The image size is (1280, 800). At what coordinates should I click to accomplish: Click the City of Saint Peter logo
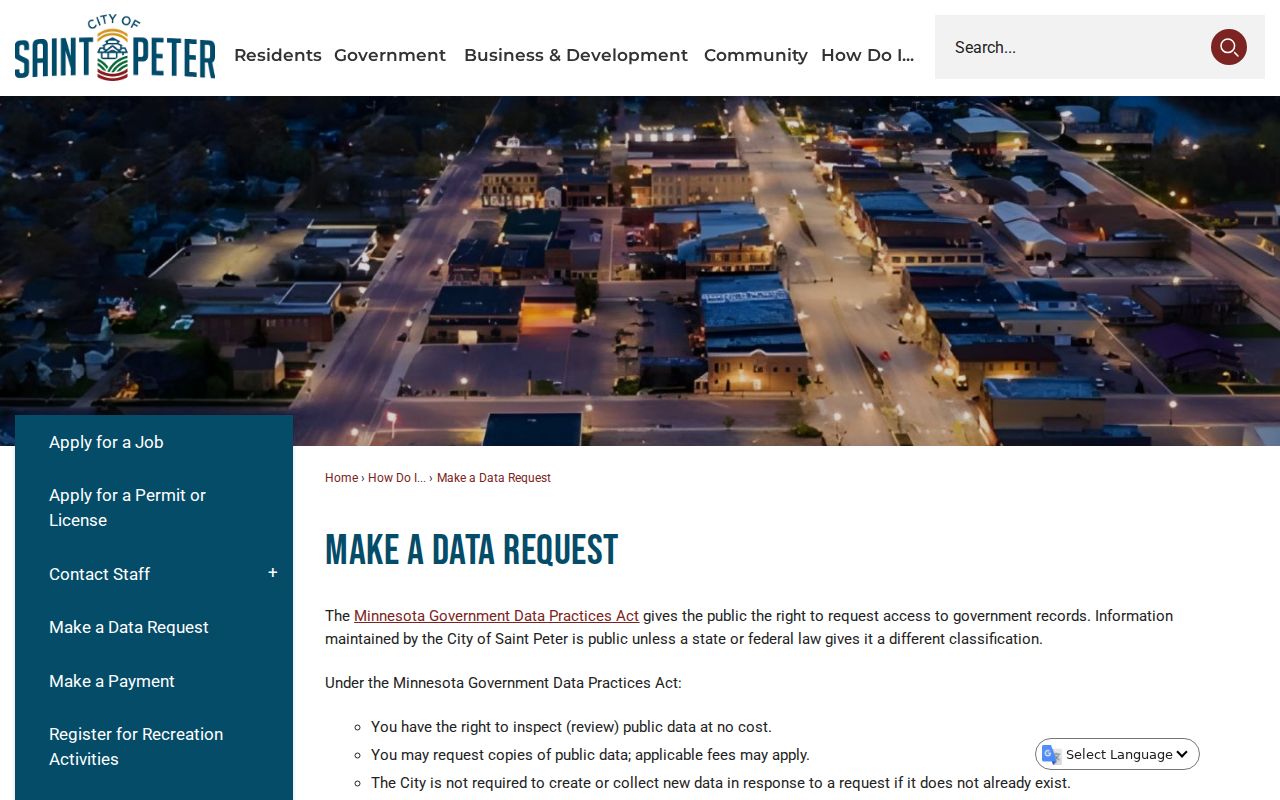pyautogui.click(x=115, y=47)
